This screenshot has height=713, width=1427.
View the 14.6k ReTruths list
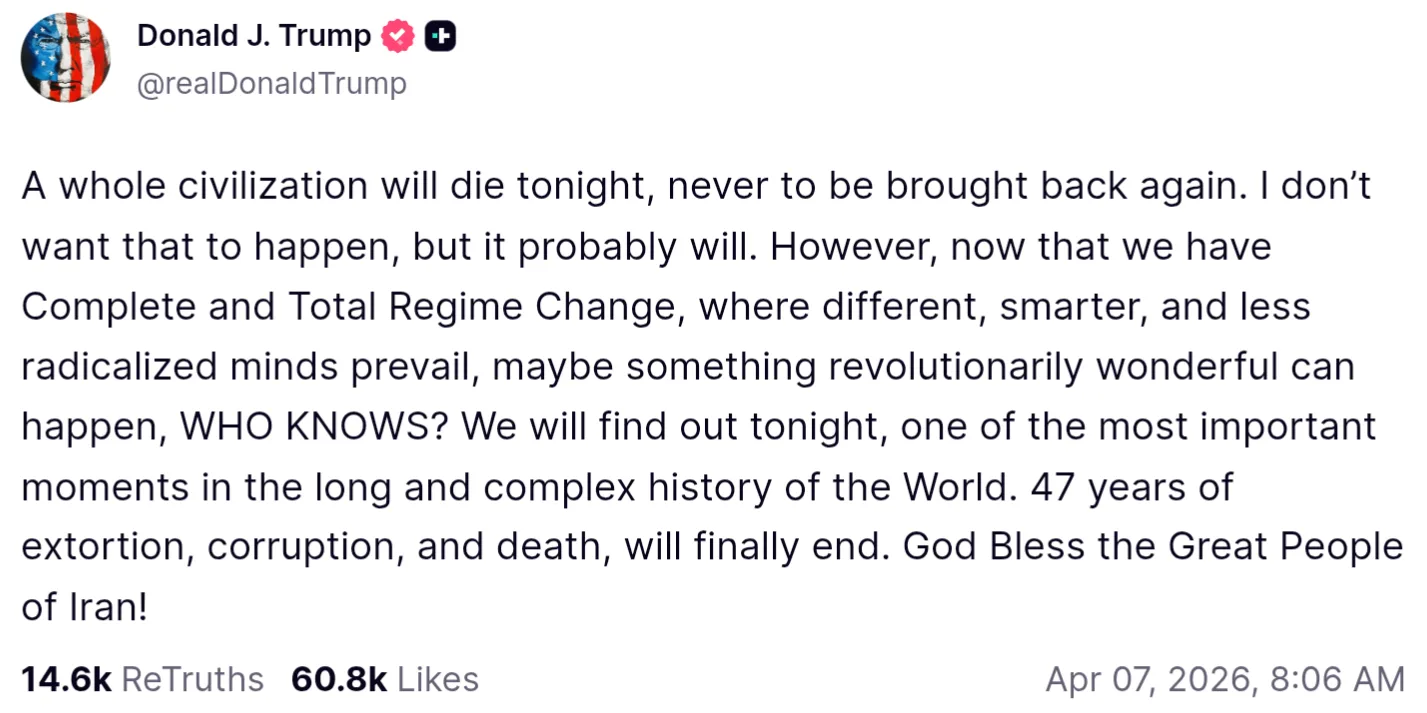[x=143, y=679]
